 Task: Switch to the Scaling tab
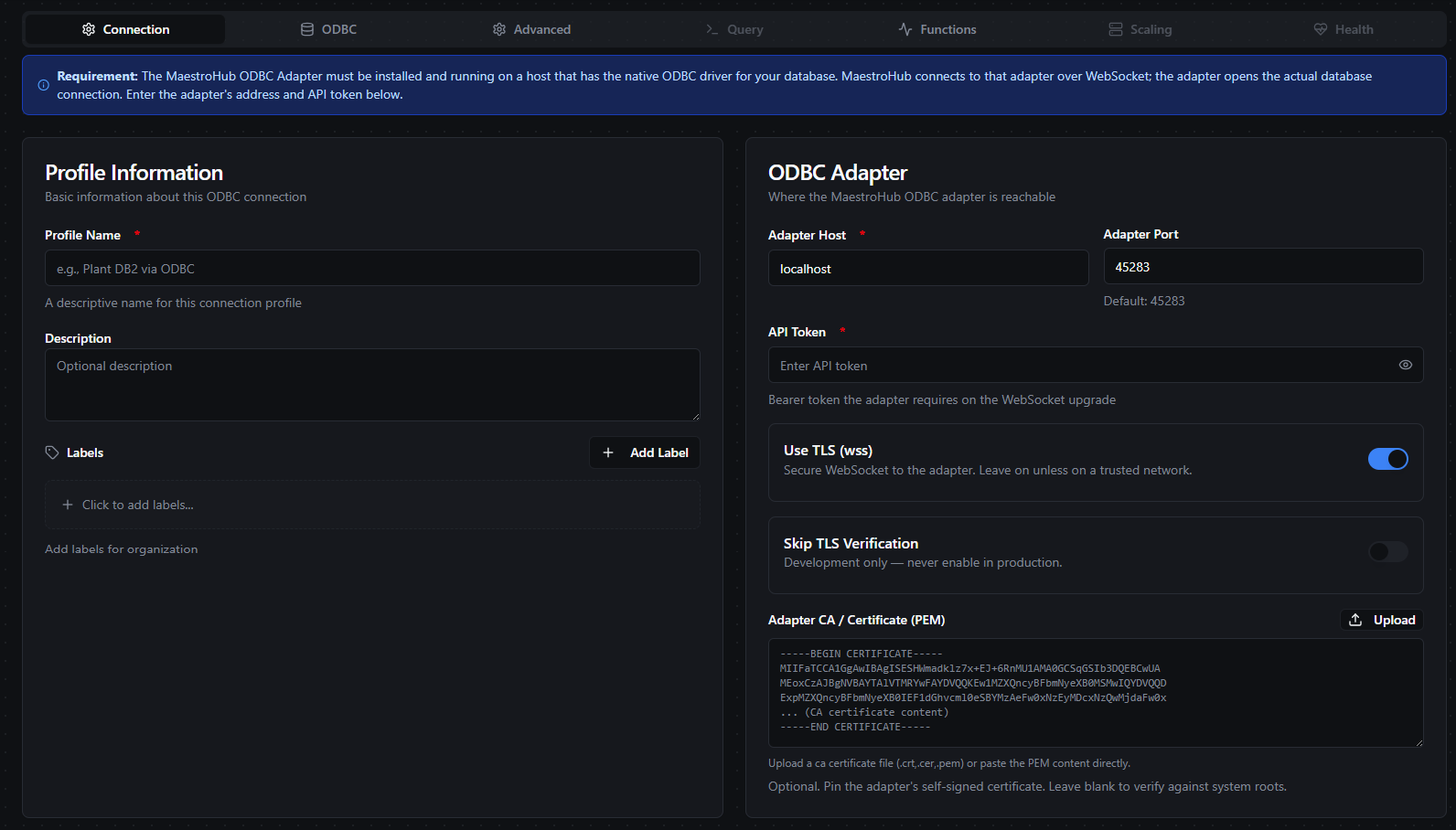tap(1140, 29)
